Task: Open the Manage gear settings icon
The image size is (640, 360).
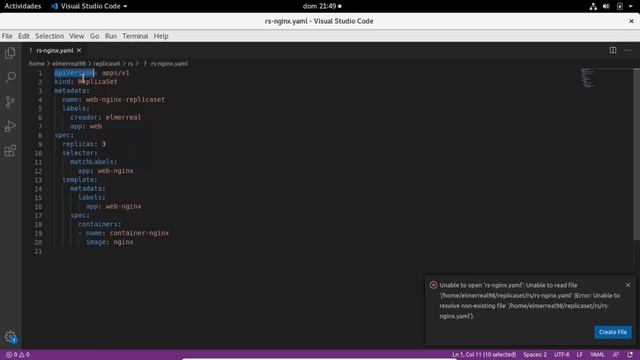Action: (10, 337)
